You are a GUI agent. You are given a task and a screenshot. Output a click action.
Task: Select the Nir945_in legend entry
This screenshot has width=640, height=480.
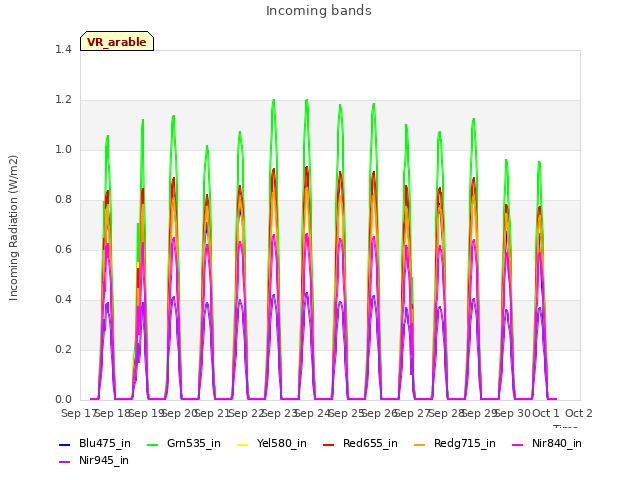(94, 460)
